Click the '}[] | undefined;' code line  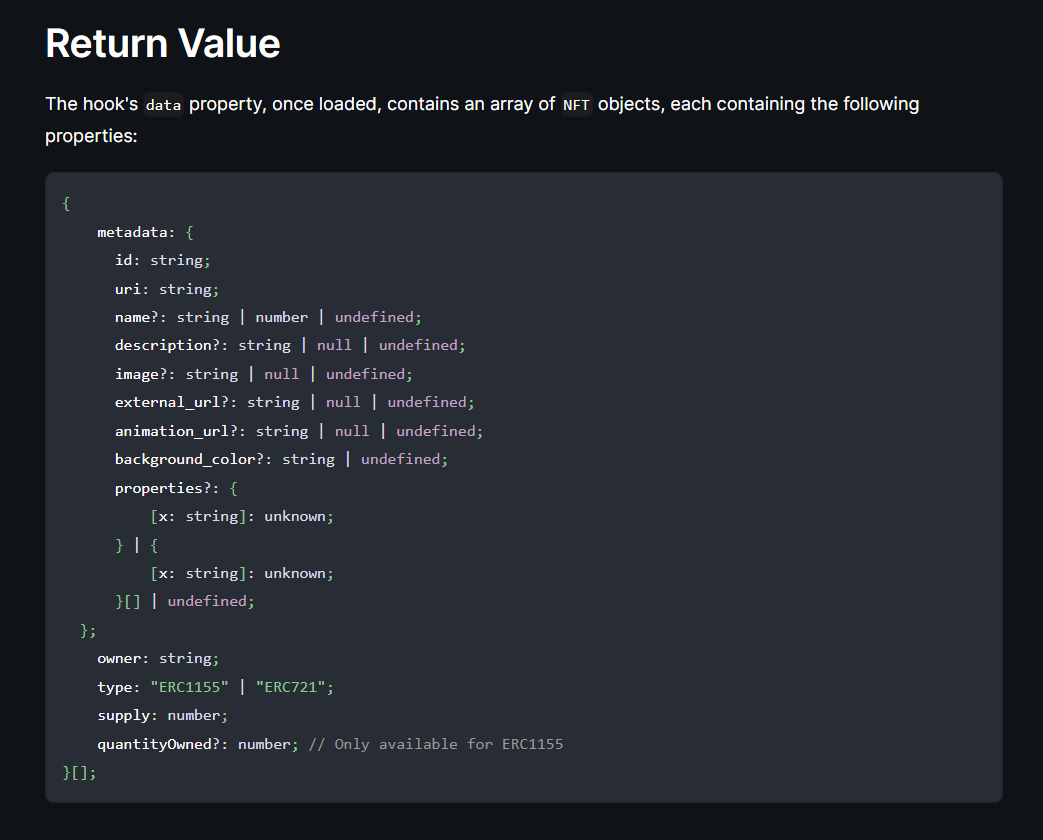(185, 601)
